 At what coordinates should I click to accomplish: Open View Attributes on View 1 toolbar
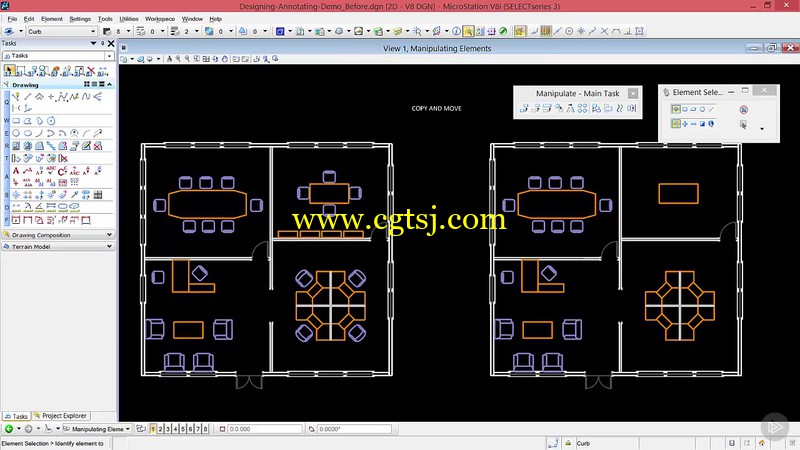pos(124,59)
